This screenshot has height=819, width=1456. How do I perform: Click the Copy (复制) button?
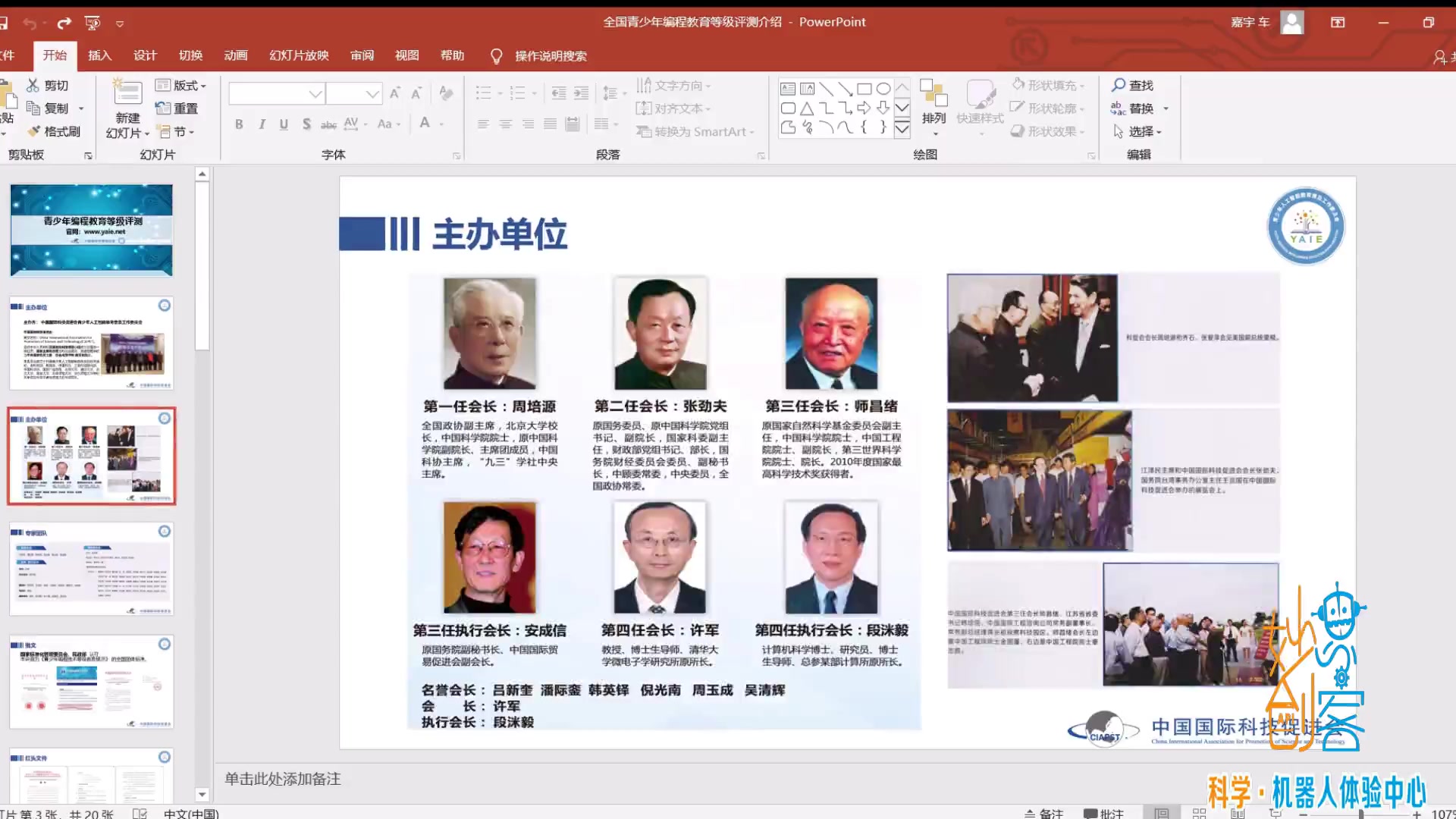48,108
